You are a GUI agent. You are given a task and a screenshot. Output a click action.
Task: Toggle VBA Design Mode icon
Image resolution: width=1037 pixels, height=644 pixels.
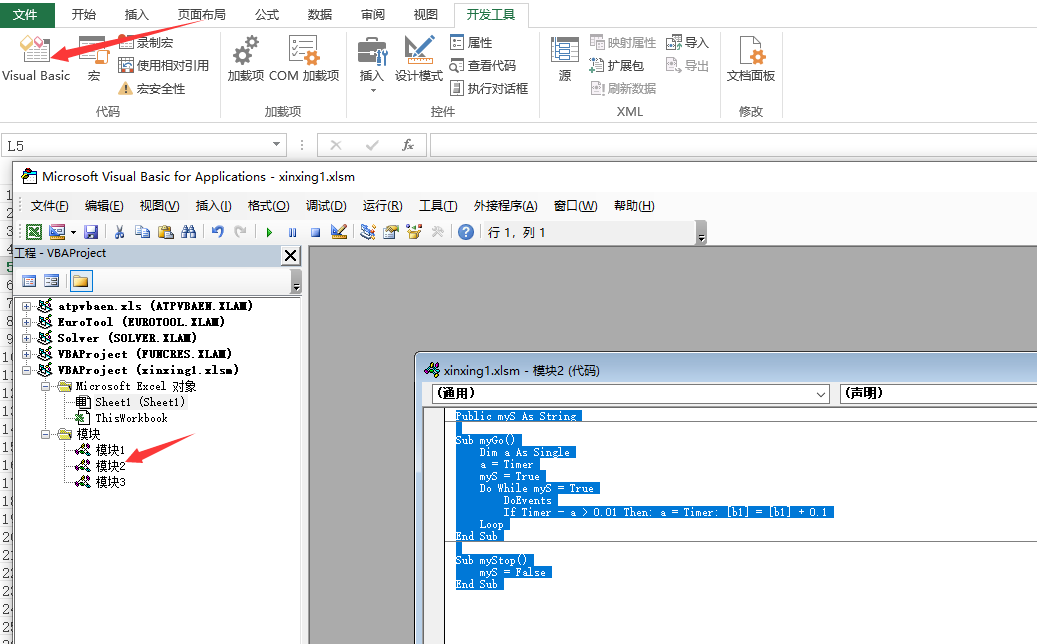(339, 232)
